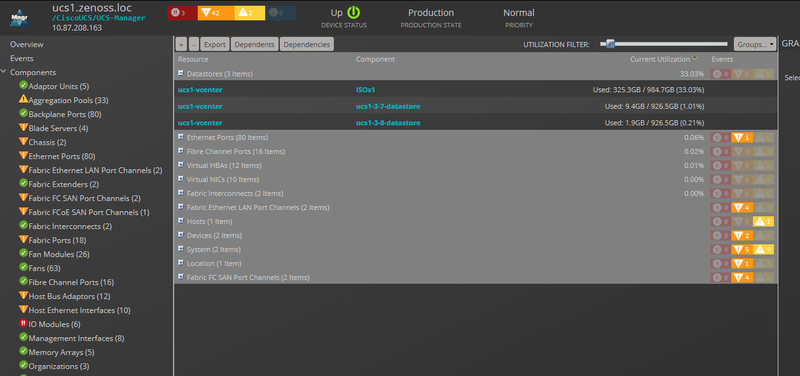
Task: Click the Events column header
Action: (x=722, y=59)
